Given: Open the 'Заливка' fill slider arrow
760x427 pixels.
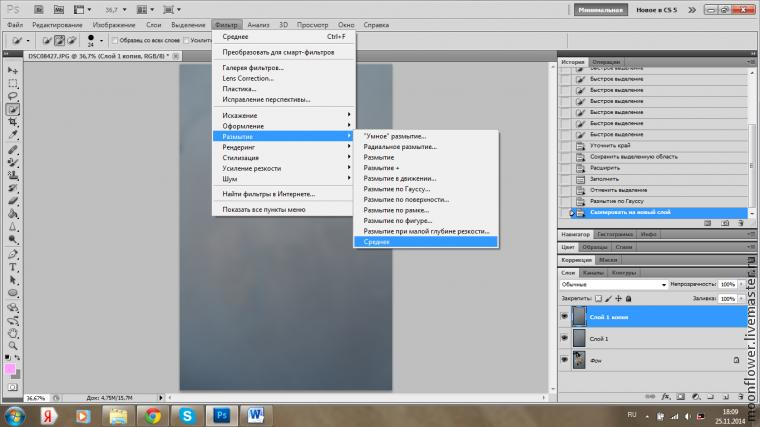Looking at the screenshot, I should pyautogui.click(x=742, y=299).
